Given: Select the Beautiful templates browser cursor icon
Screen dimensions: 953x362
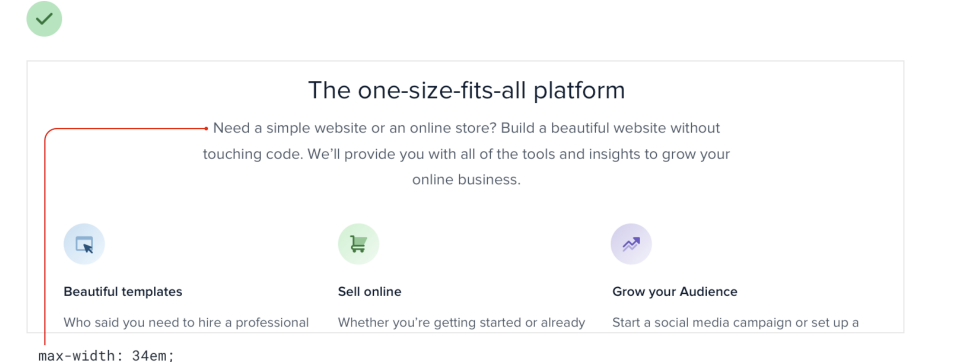Looking at the screenshot, I should 84,244.
